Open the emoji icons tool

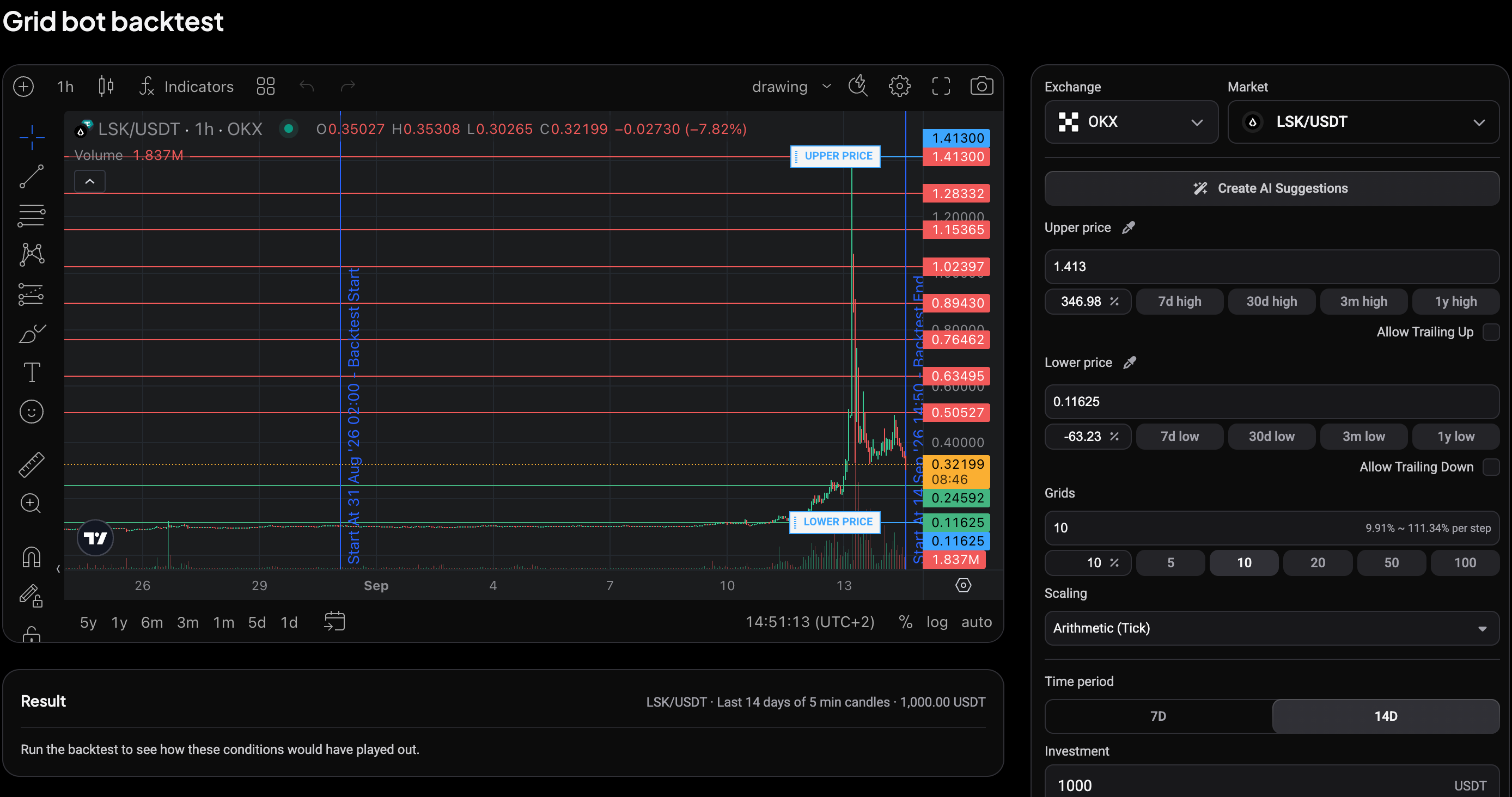click(32, 411)
